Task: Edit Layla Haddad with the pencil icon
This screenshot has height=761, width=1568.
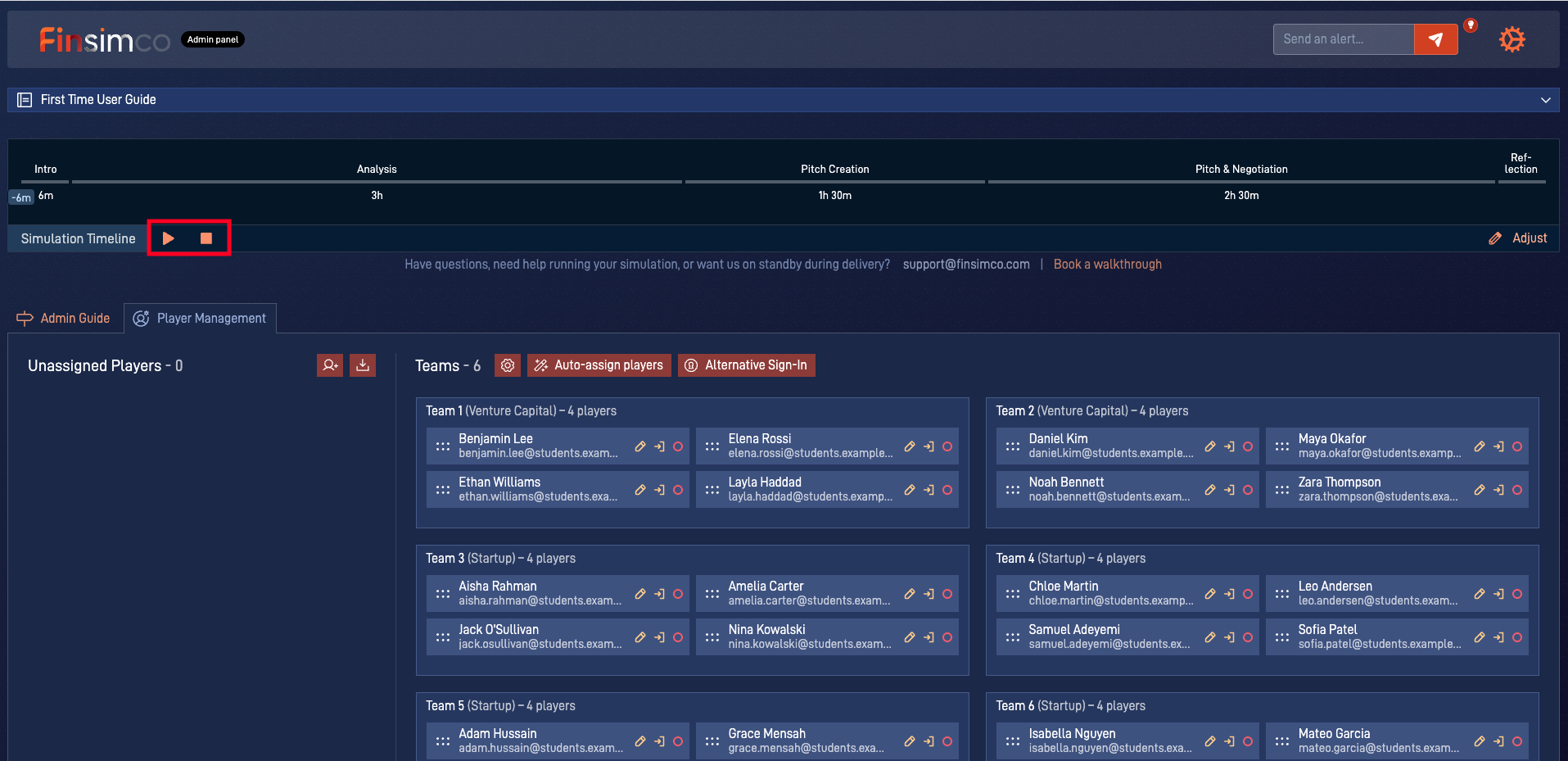Action: 910,490
